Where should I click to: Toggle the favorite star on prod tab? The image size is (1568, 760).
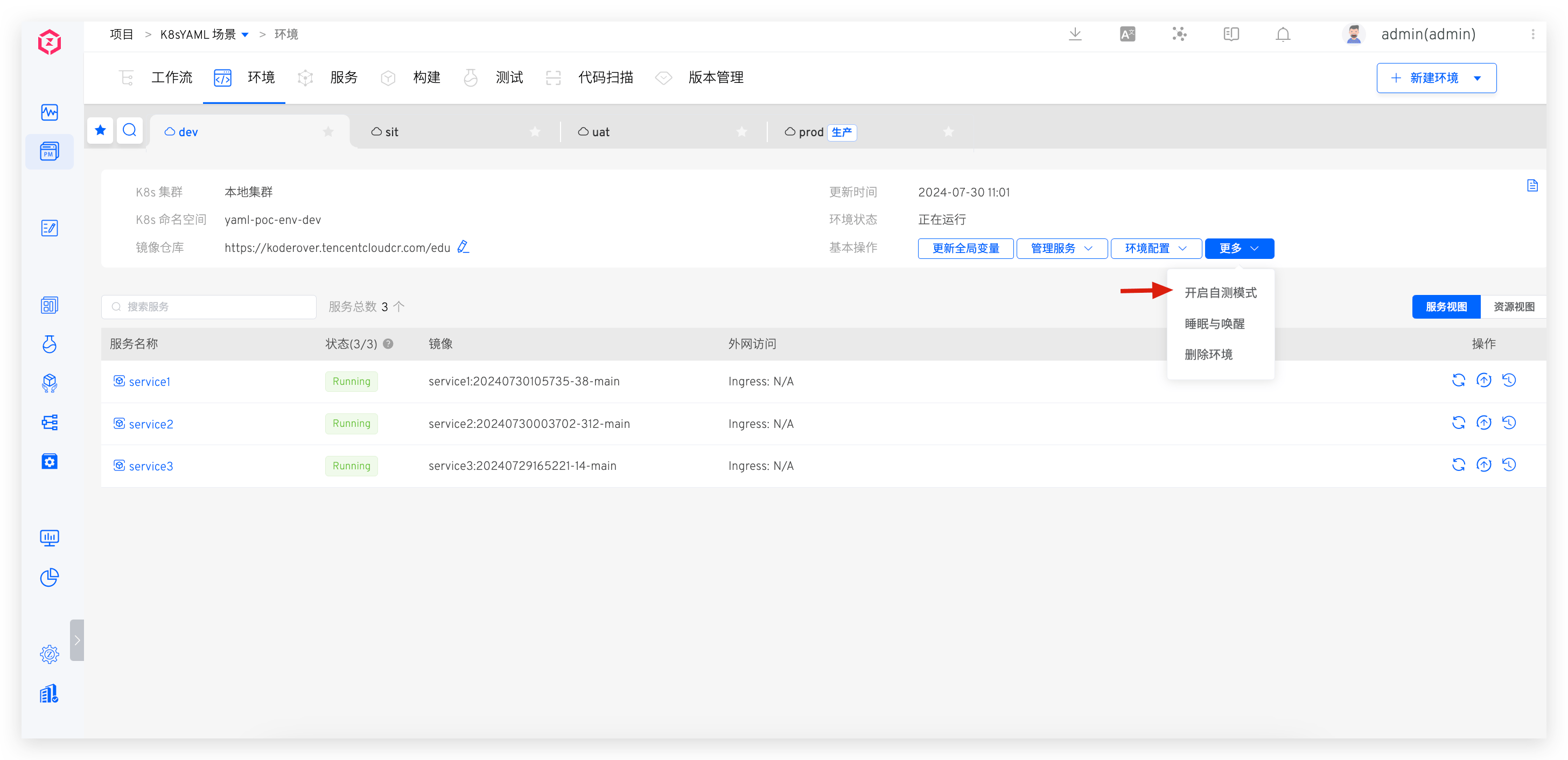click(948, 132)
